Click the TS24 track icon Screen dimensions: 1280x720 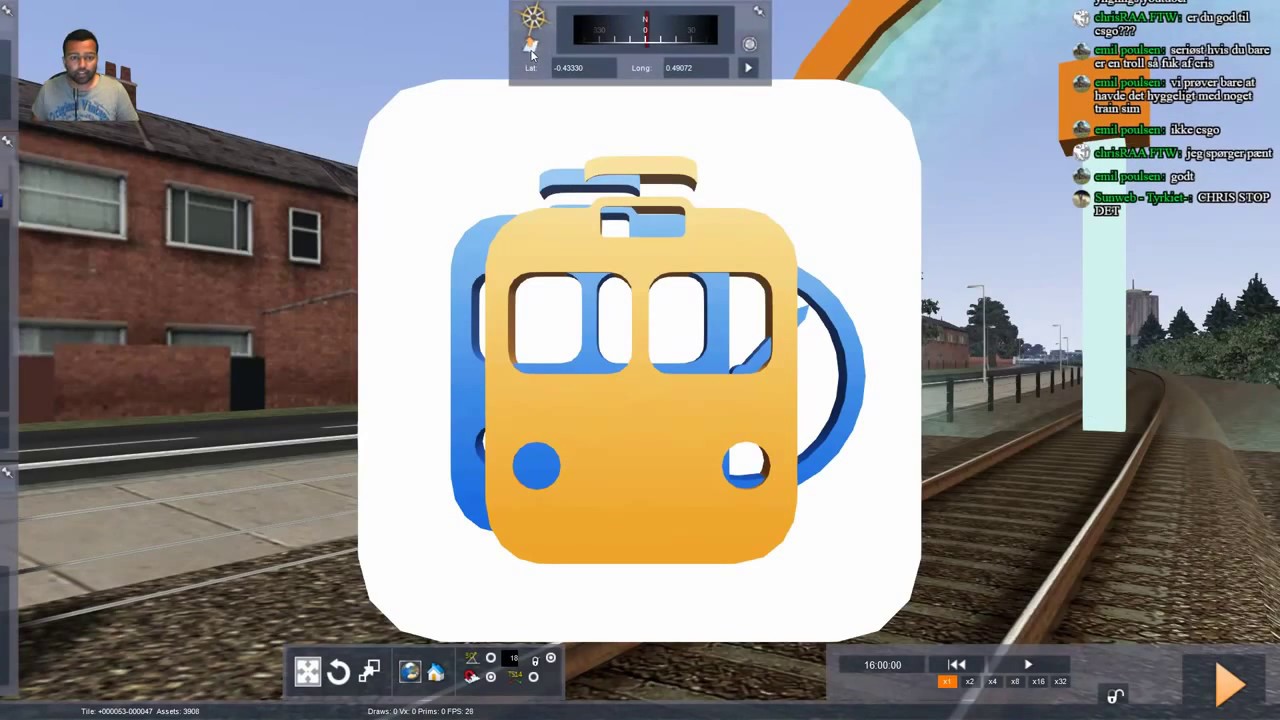515,677
